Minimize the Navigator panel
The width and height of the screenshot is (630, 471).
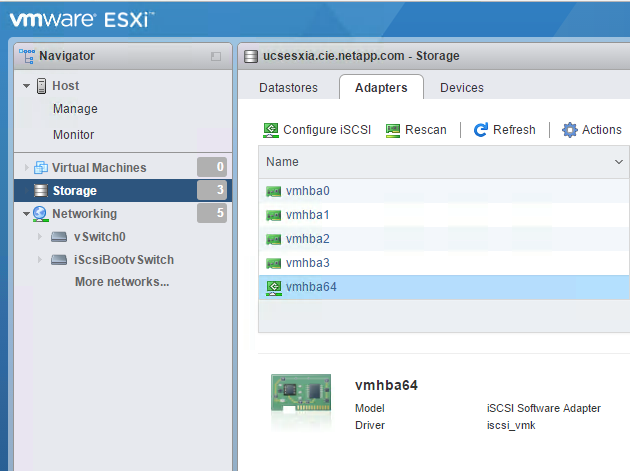coord(216,56)
